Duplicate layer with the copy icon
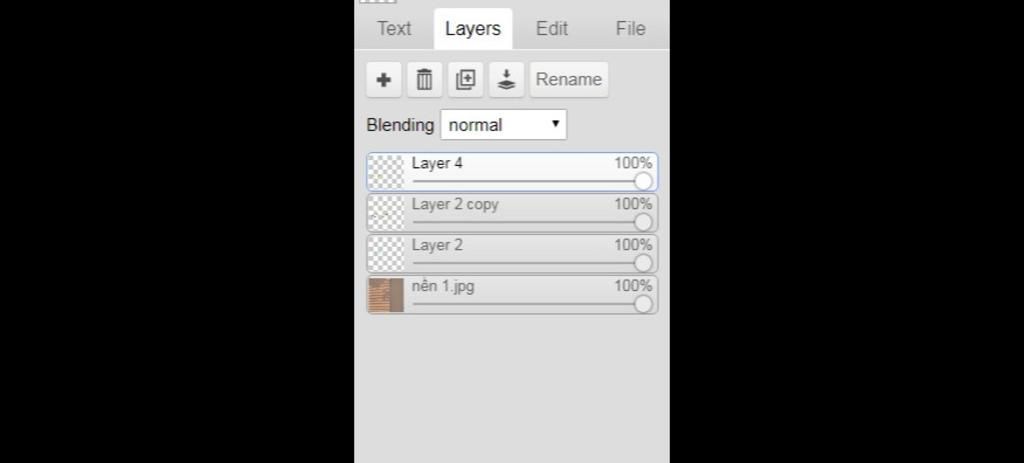The height and width of the screenshot is (463, 1024). 466,80
